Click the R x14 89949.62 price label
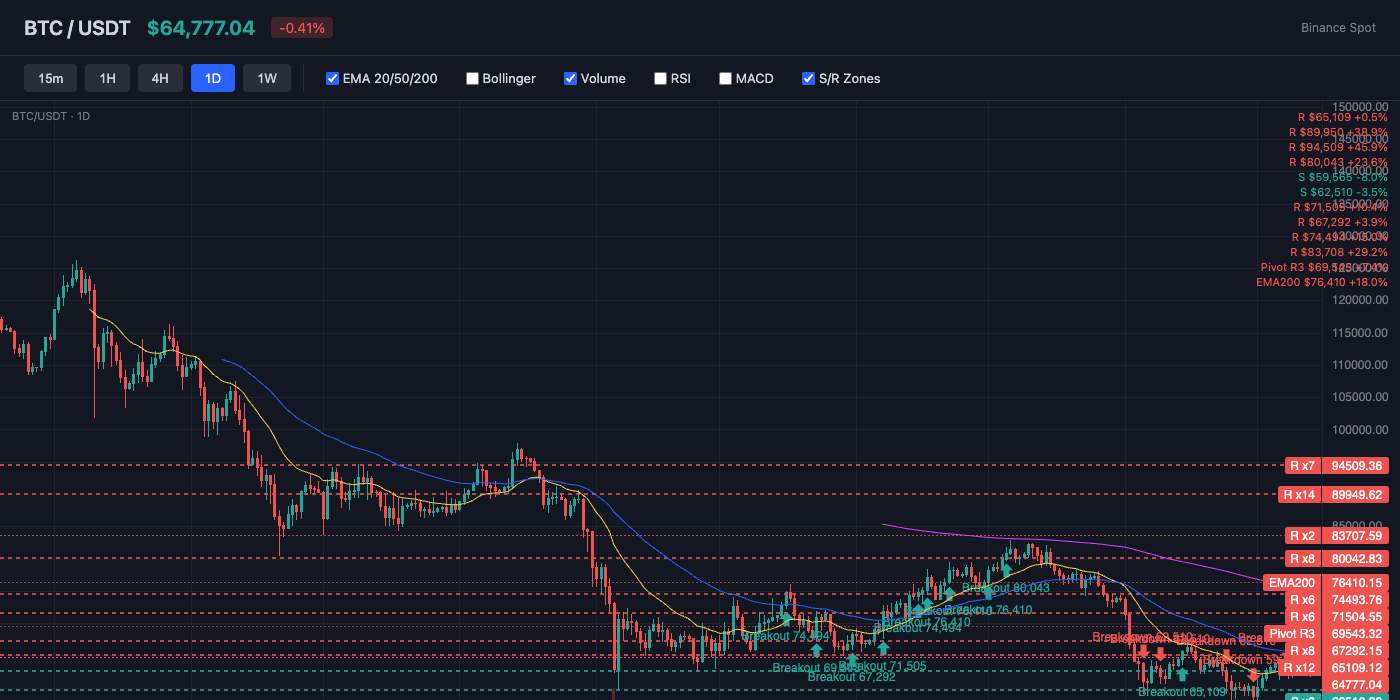Viewport: 1400px width, 700px height. pyautogui.click(x=1335, y=494)
